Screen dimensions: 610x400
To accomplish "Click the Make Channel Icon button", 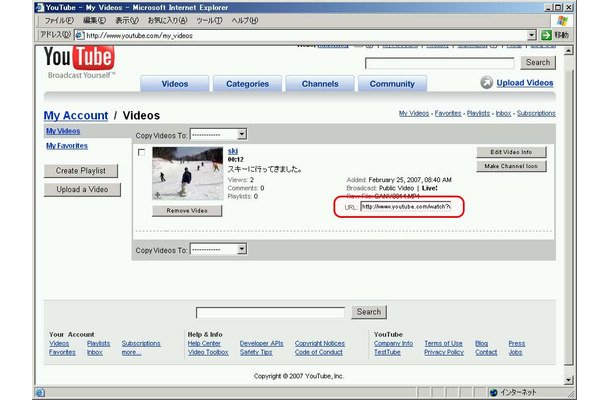I will pos(511,166).
